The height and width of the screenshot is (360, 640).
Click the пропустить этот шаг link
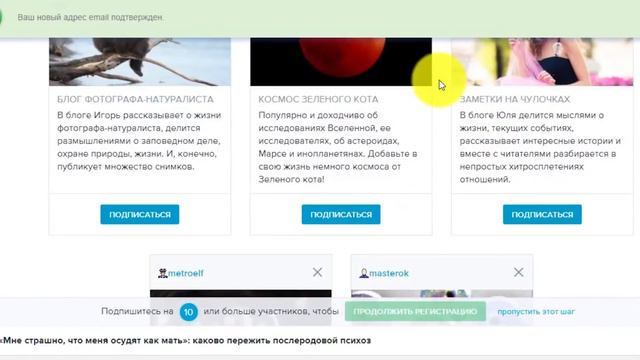coord(536,311)
